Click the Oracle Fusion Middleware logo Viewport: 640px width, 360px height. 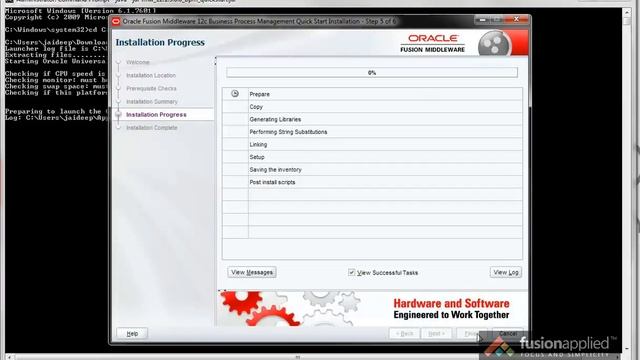coord(432,43)
